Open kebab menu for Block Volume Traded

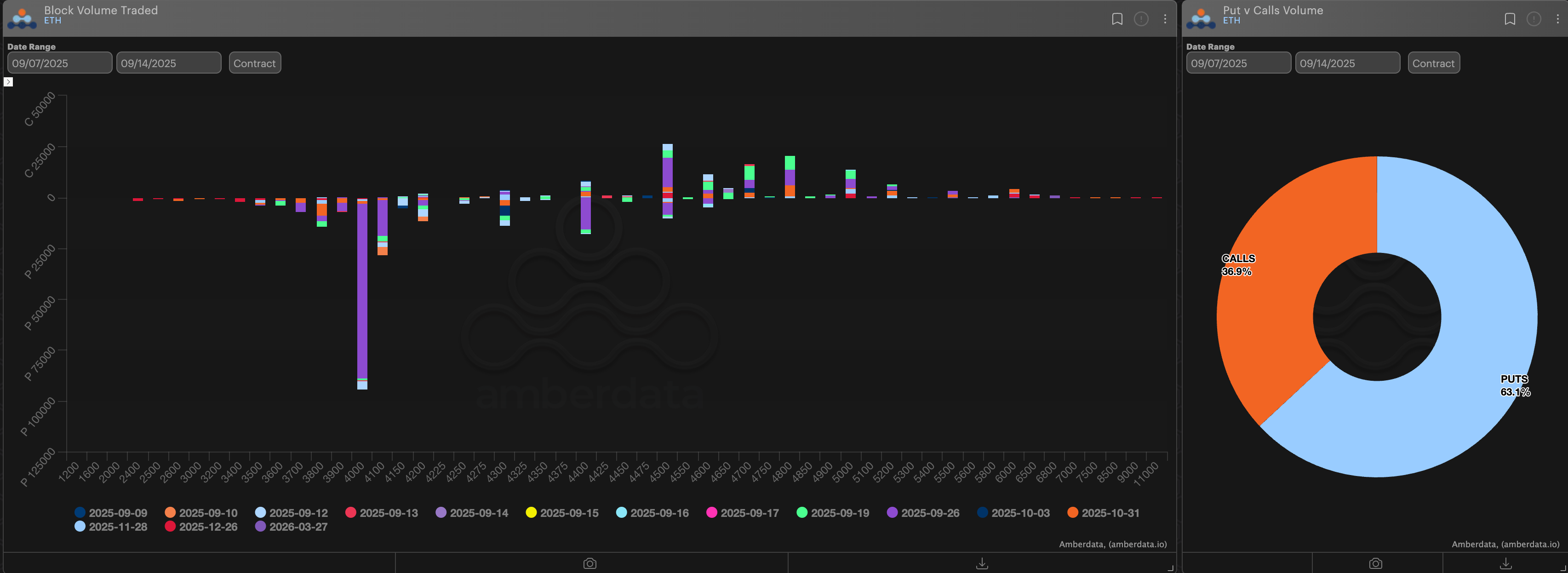pos(1164,19)
